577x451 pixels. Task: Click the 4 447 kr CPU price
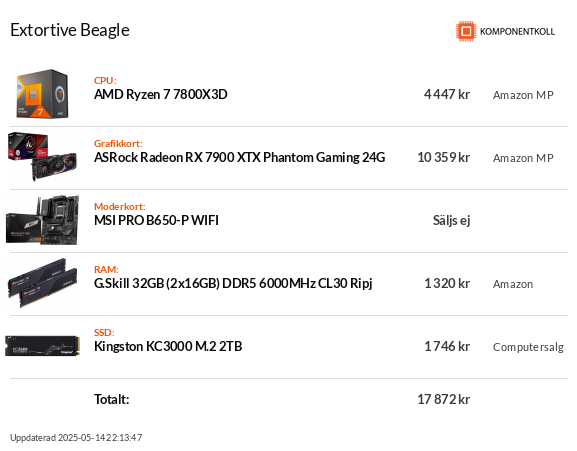click(447, 94)
